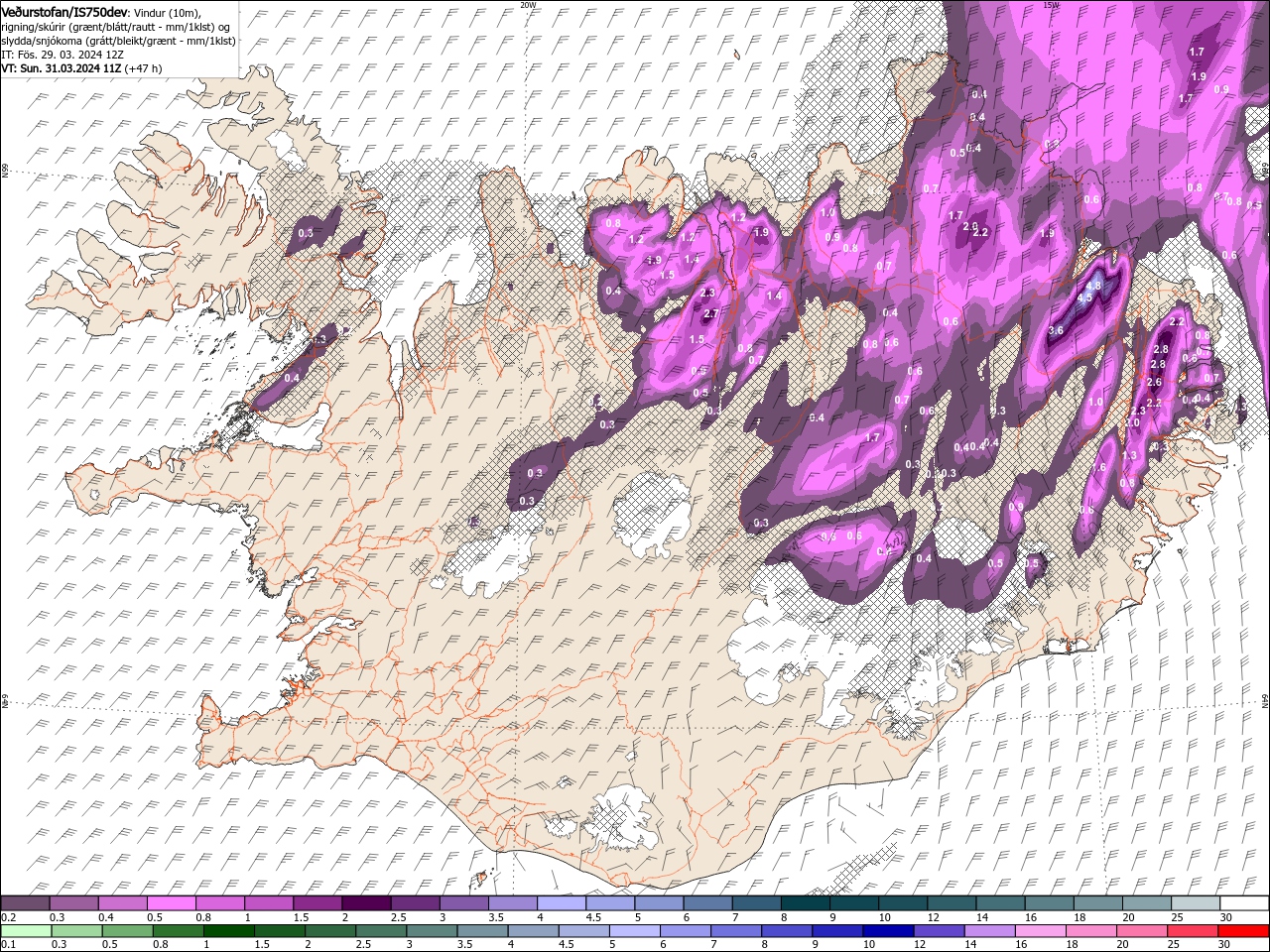
Task: Select upper legend light blue swatch at 4.5
Action: coord(609,903)
